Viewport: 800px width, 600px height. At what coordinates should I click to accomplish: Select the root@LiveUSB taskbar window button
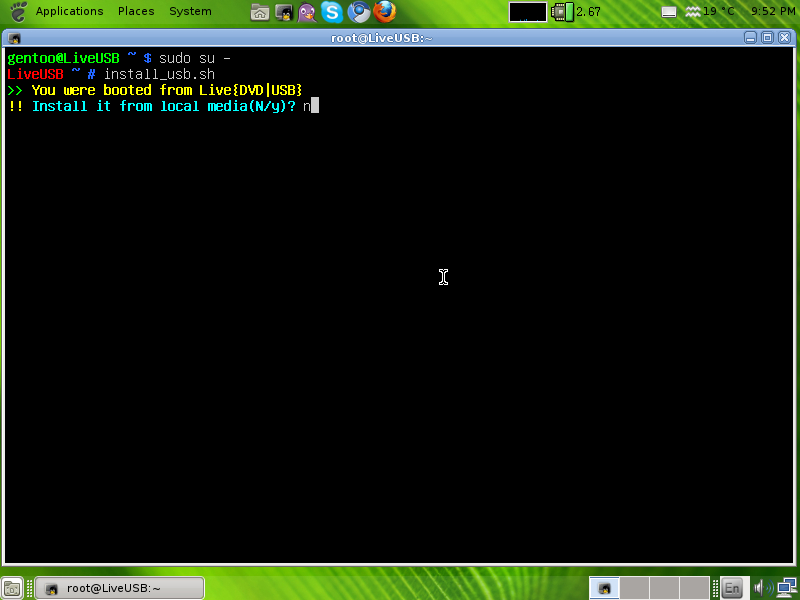120,588
